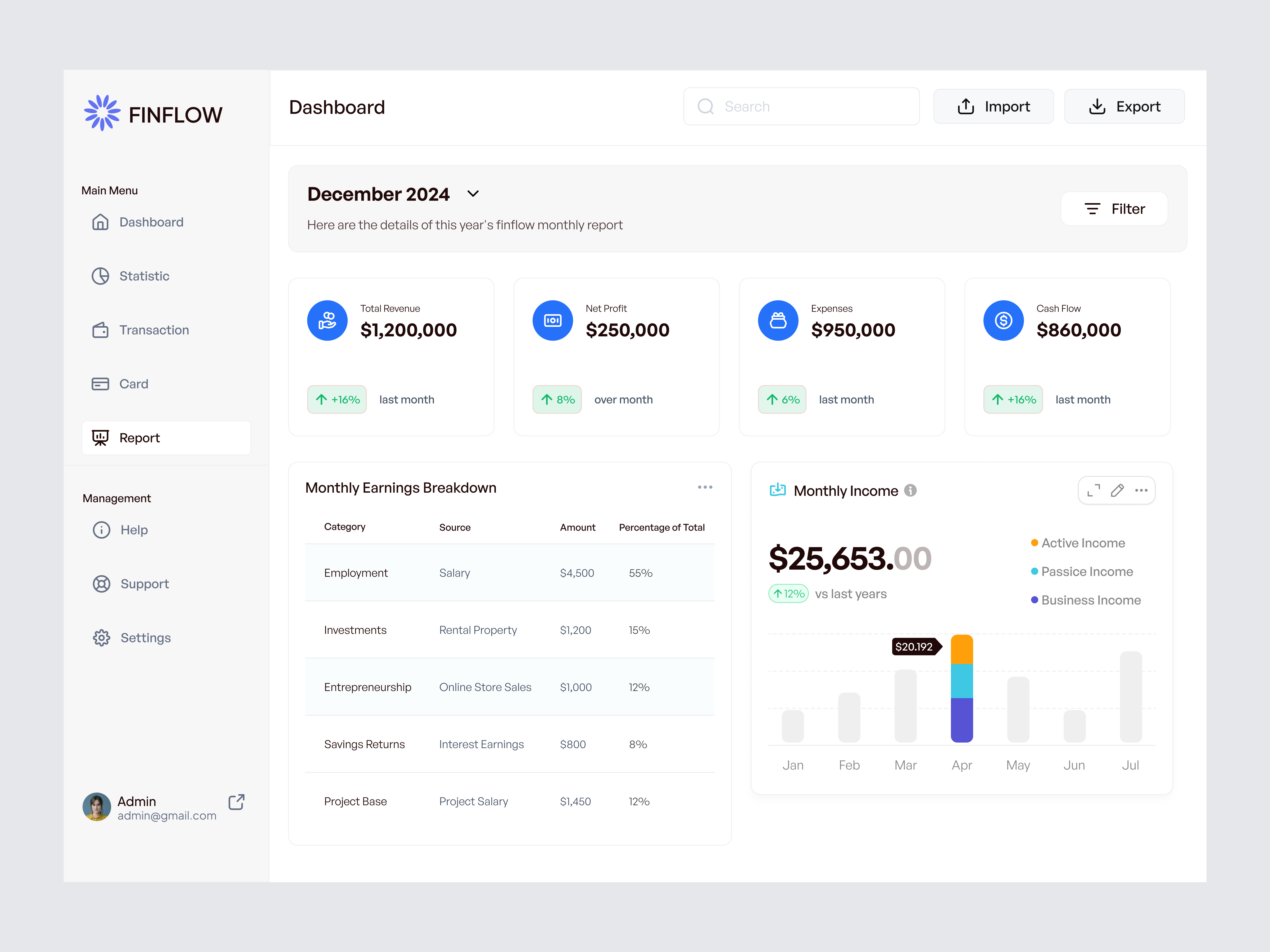Click the Import button
The image size is (1270, 952).
coord(993,106)
